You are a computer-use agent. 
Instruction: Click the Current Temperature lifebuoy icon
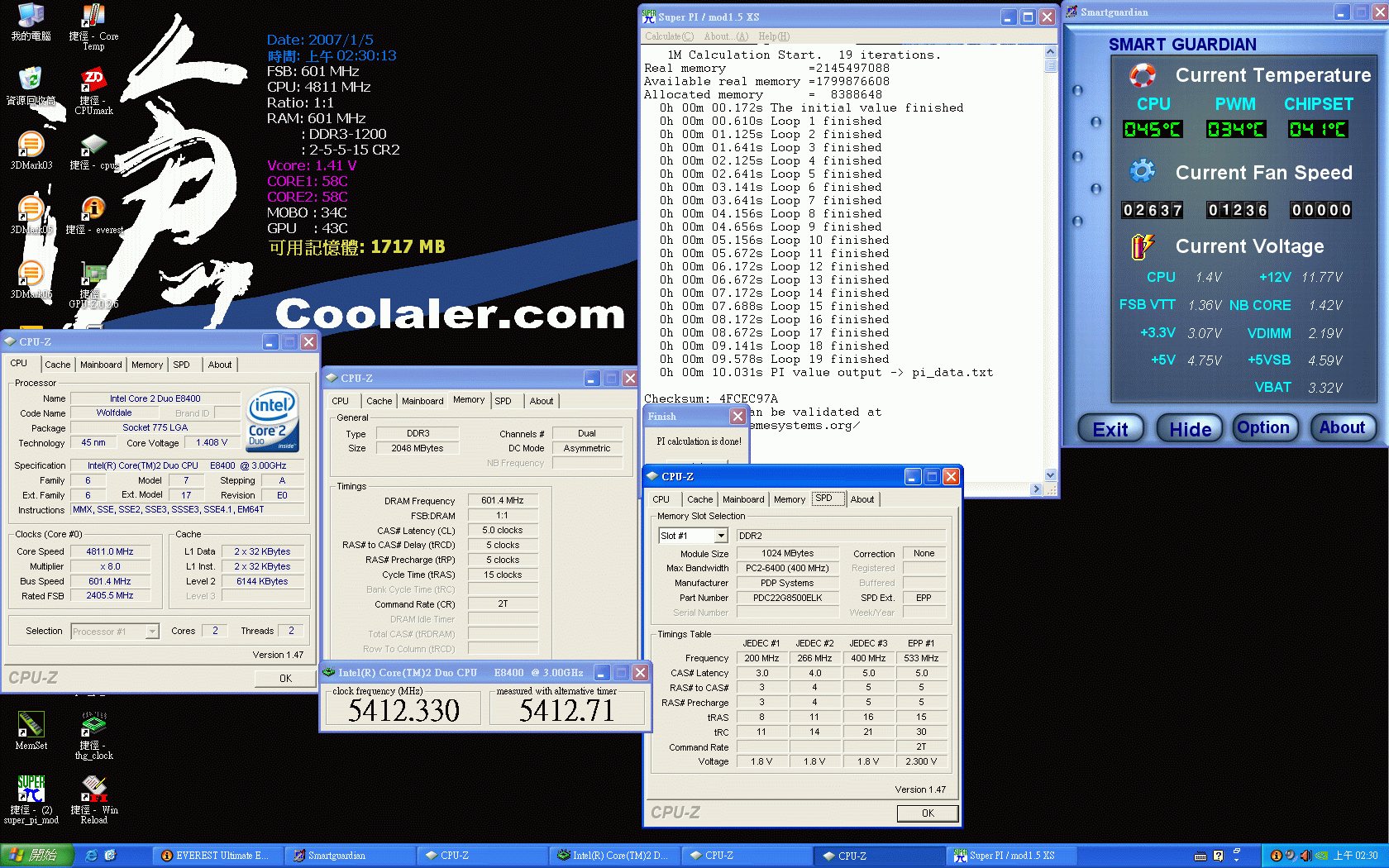pyautogui.click(x=1143, y=75)
